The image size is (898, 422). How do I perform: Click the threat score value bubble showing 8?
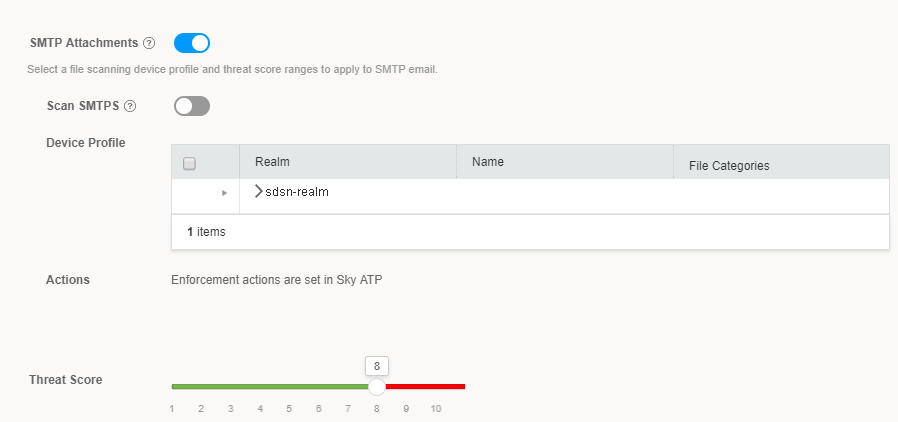coord(377,365)
